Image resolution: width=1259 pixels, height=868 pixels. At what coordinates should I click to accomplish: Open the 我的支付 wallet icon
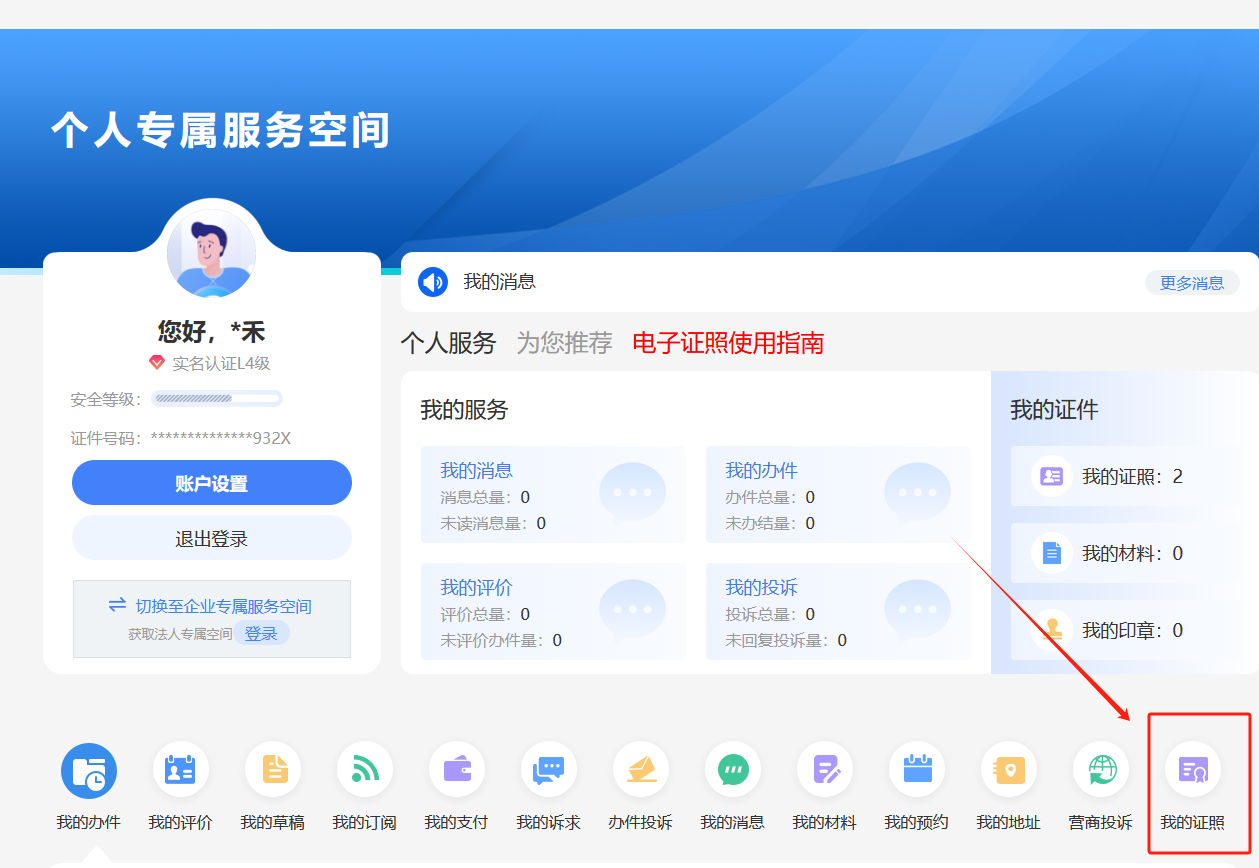point(457,770)
